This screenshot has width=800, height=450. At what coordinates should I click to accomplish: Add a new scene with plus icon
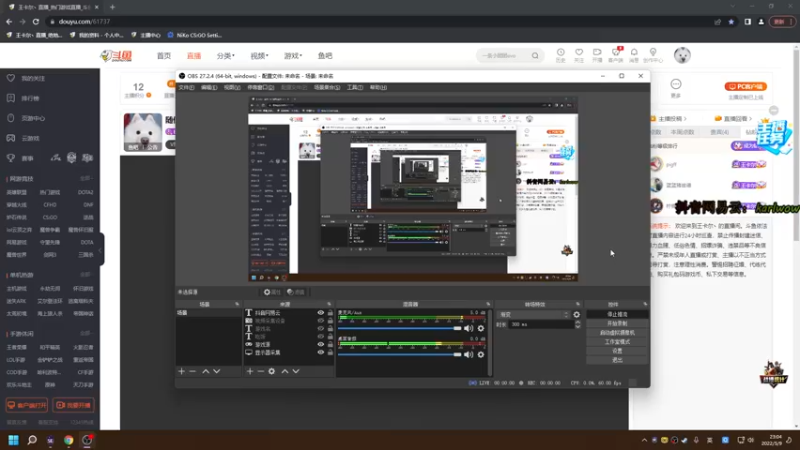pyautogui.click(x=182, y=371)
